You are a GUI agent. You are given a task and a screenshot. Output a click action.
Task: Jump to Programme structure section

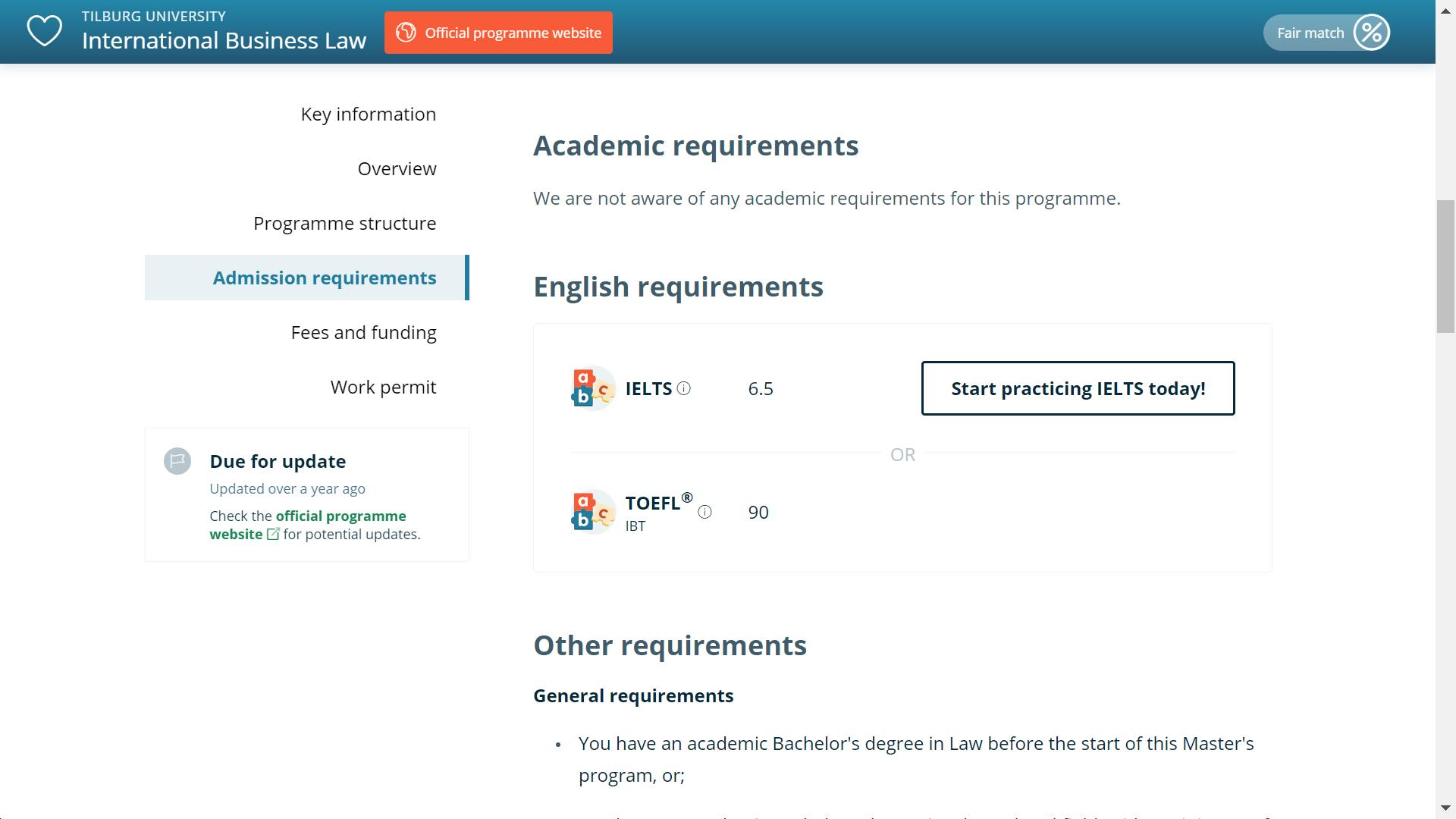click(x=344, y=223)
